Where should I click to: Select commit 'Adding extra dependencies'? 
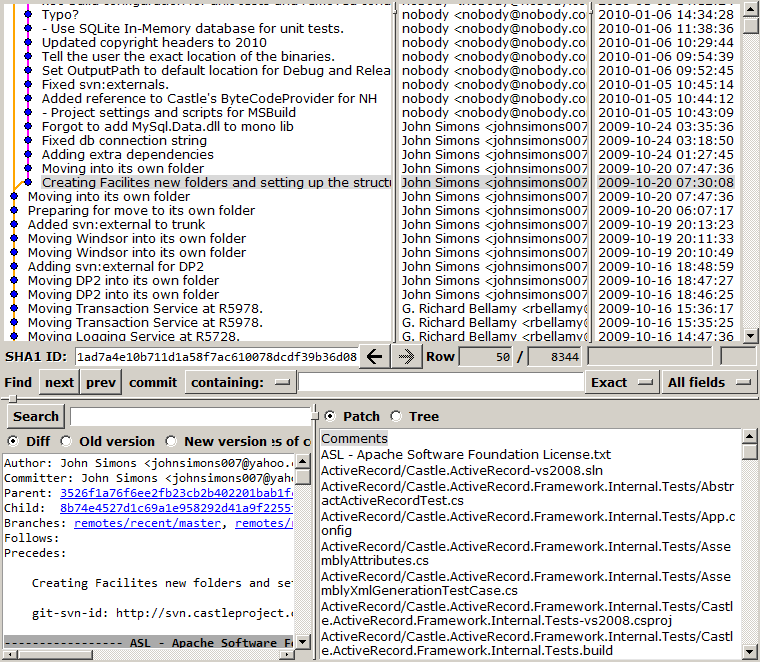click(127, 155)
